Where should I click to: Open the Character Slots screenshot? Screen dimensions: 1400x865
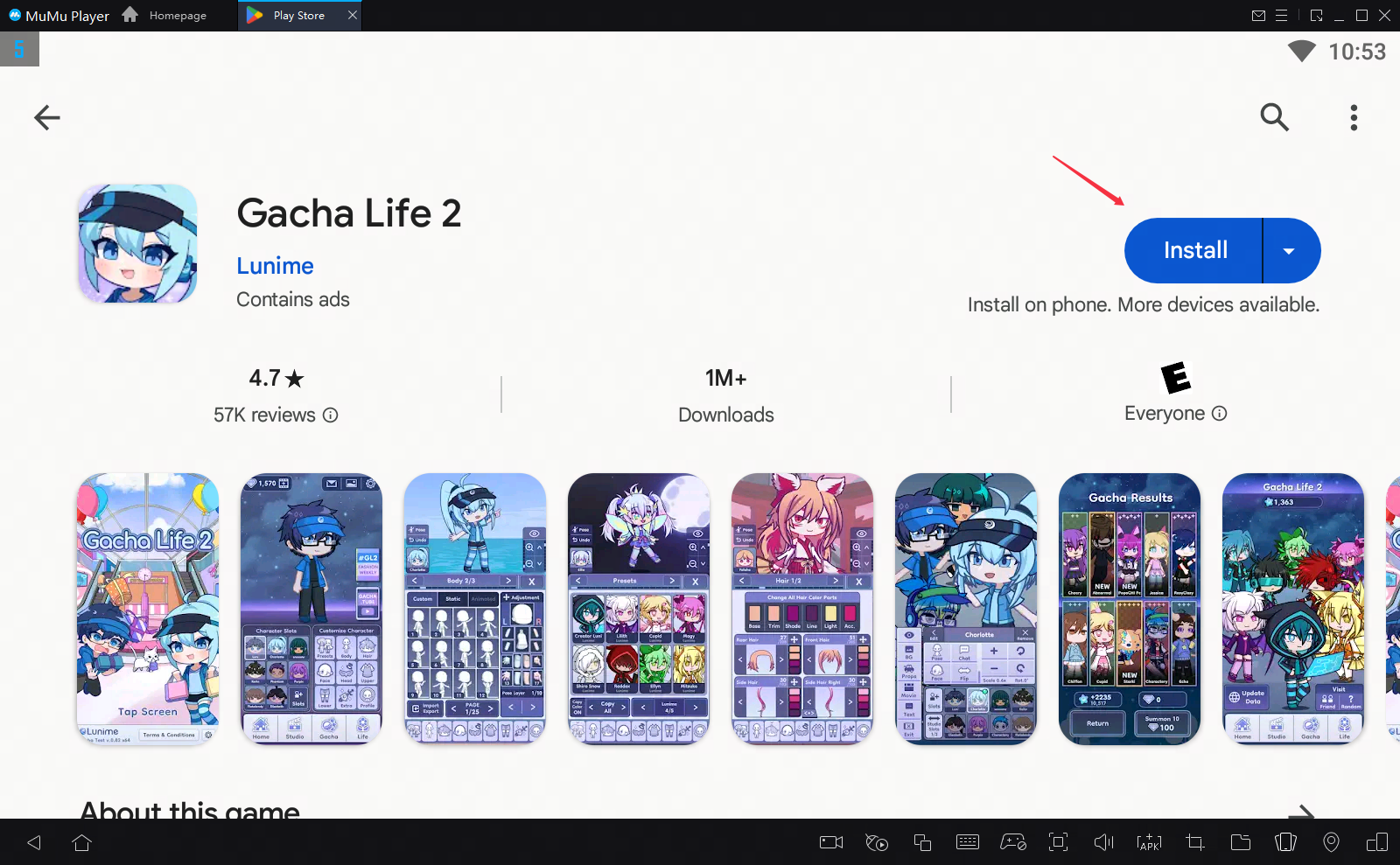tap(311, 609)
